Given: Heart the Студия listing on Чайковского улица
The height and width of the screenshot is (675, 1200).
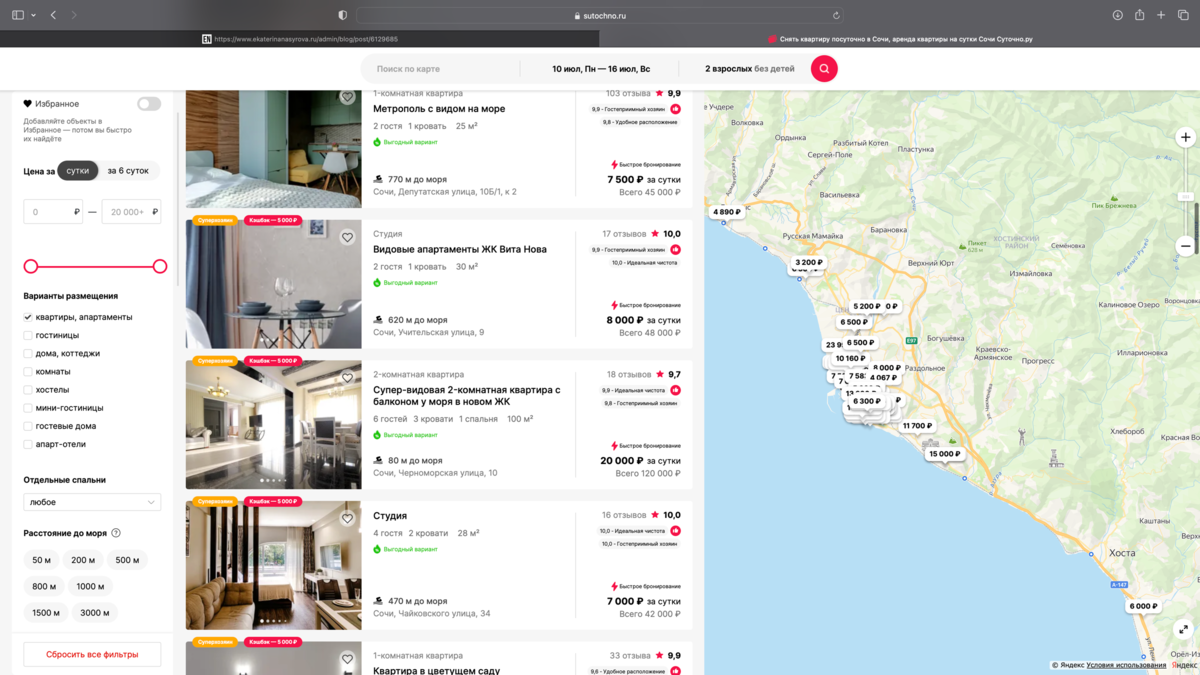Looking at the screenshot, I should coord(347,518).
